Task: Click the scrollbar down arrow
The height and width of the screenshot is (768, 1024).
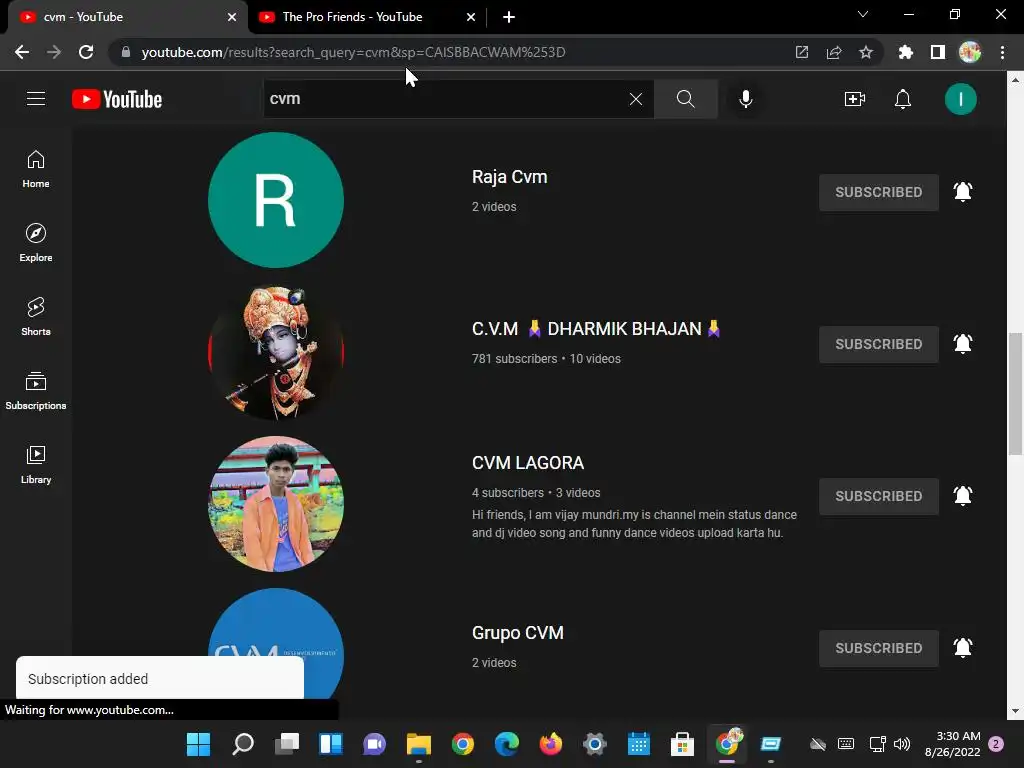Action: tap(1015, 711)
